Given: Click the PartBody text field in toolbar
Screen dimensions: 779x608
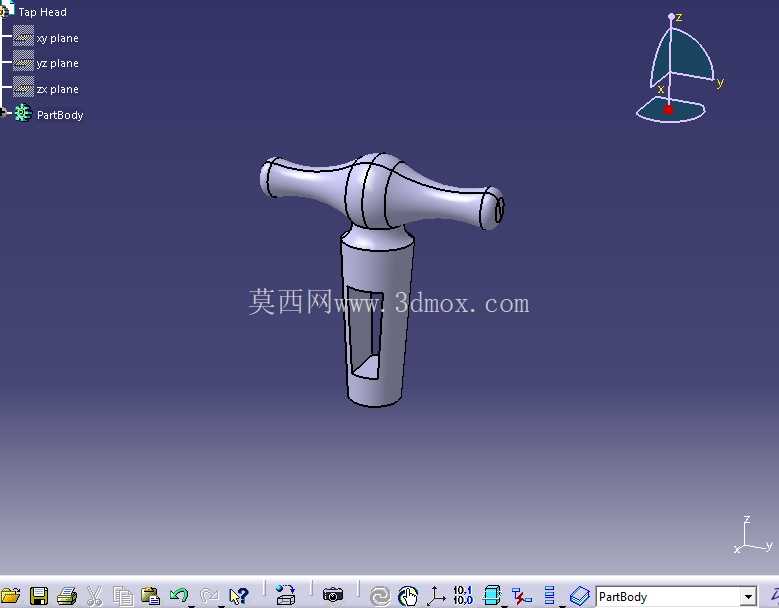Looking at the screenshot, I should 669,597.
